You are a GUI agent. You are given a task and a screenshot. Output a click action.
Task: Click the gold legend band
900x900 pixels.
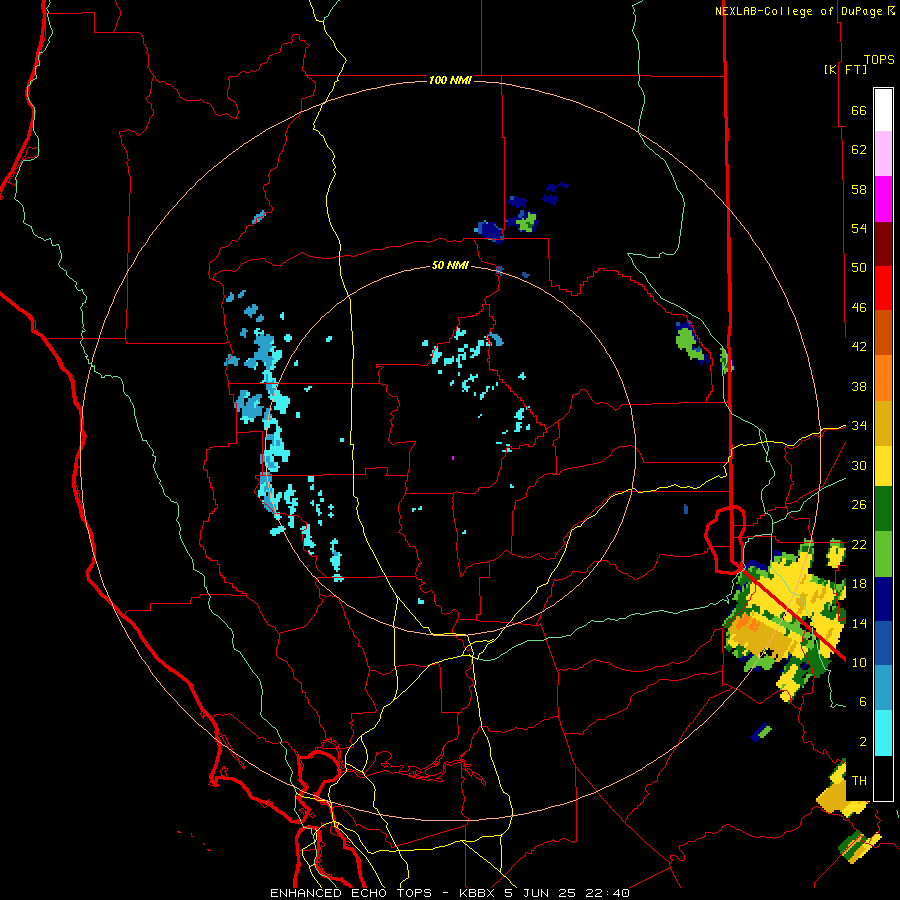(x=883, y=422)
